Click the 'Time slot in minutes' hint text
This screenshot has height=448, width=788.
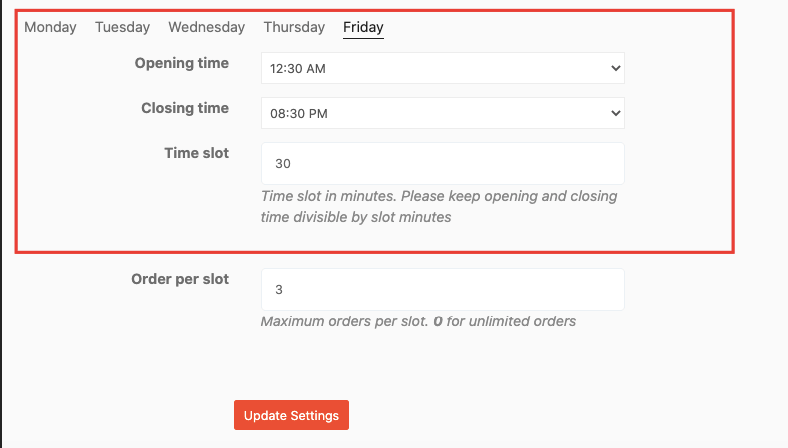click(x=329, y=196)
